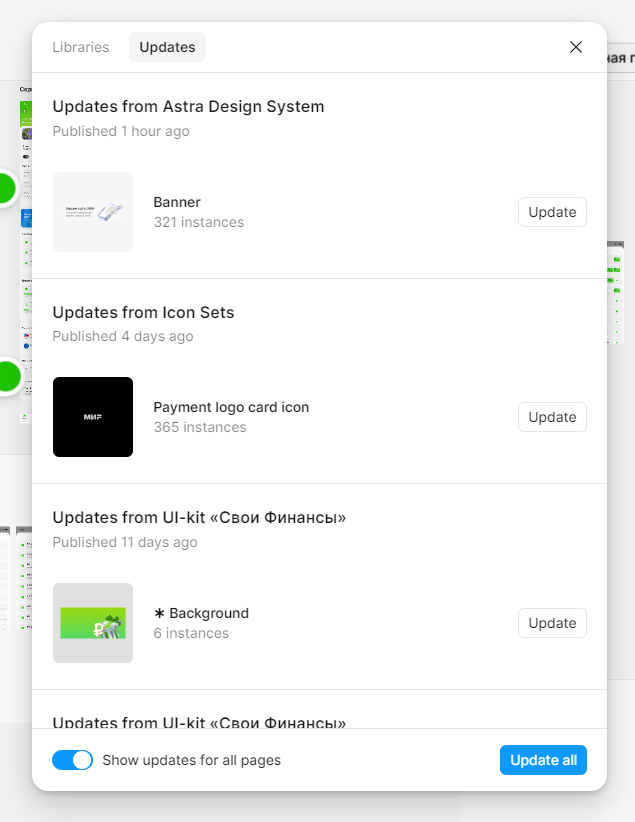Open the Banner component thumbnail
The width and height of the screenshot is (635, 822).
click(93, 212)
